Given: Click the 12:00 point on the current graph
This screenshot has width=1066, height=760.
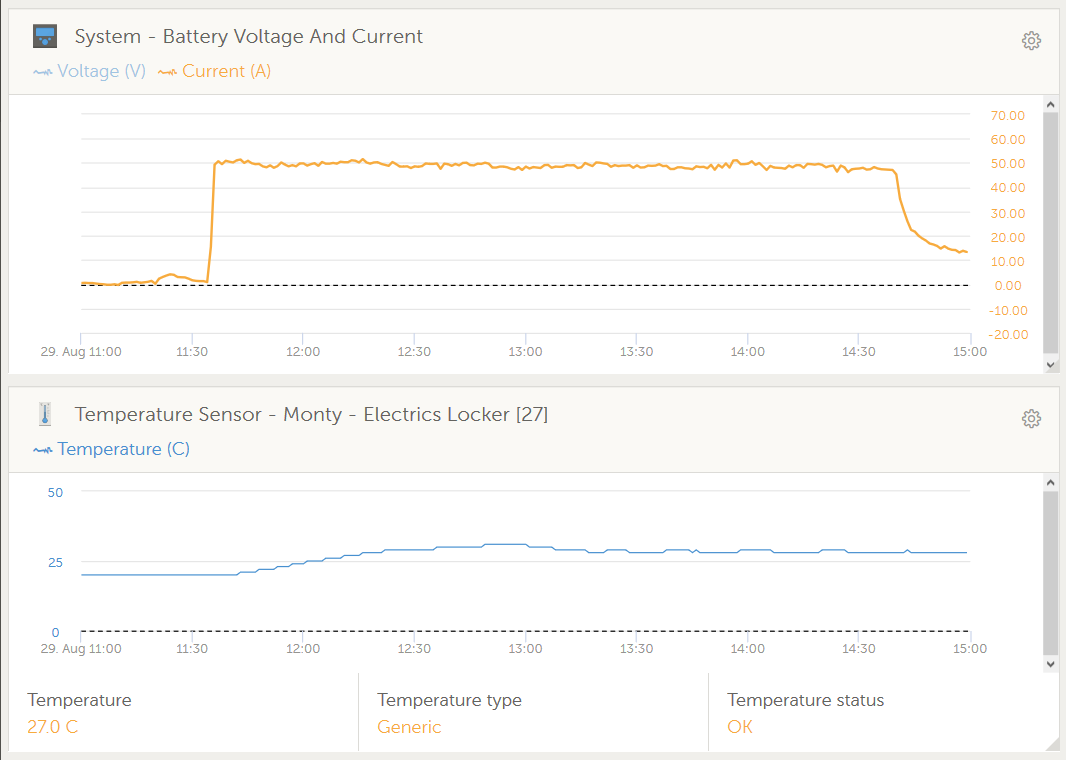Looking at the screenshot, I should tap(303, 164).
